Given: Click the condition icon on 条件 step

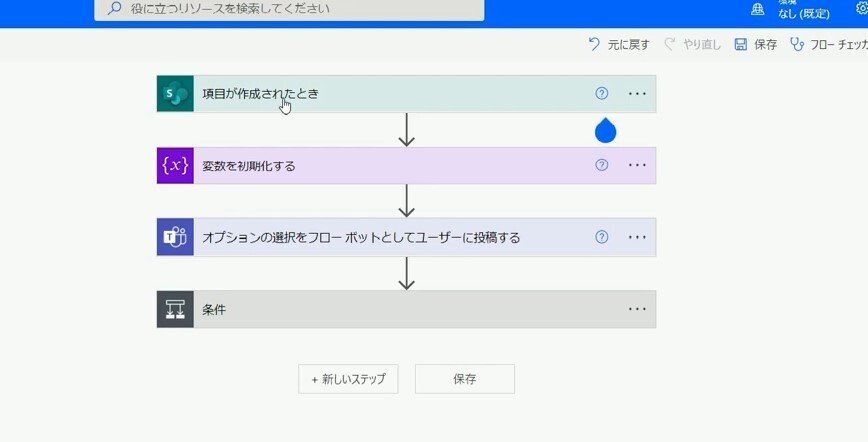Looking at the screenshot, I should click(175, 309).
